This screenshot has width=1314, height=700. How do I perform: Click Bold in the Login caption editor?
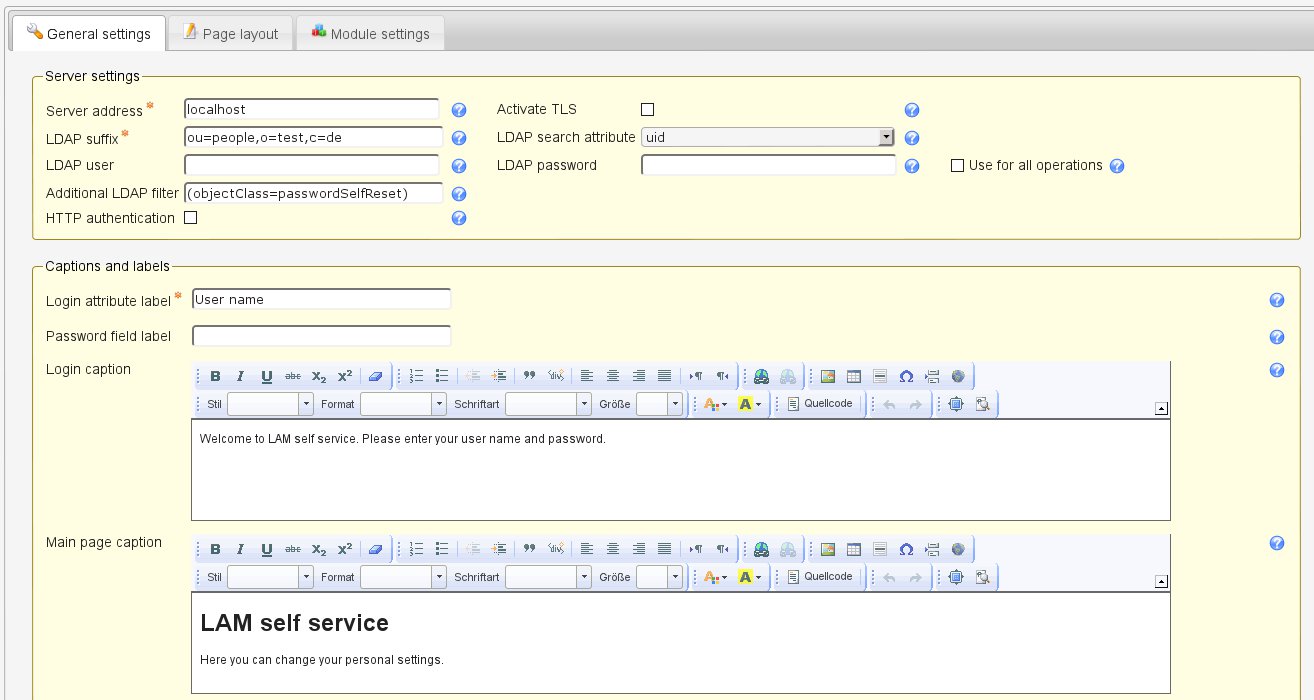215,377
